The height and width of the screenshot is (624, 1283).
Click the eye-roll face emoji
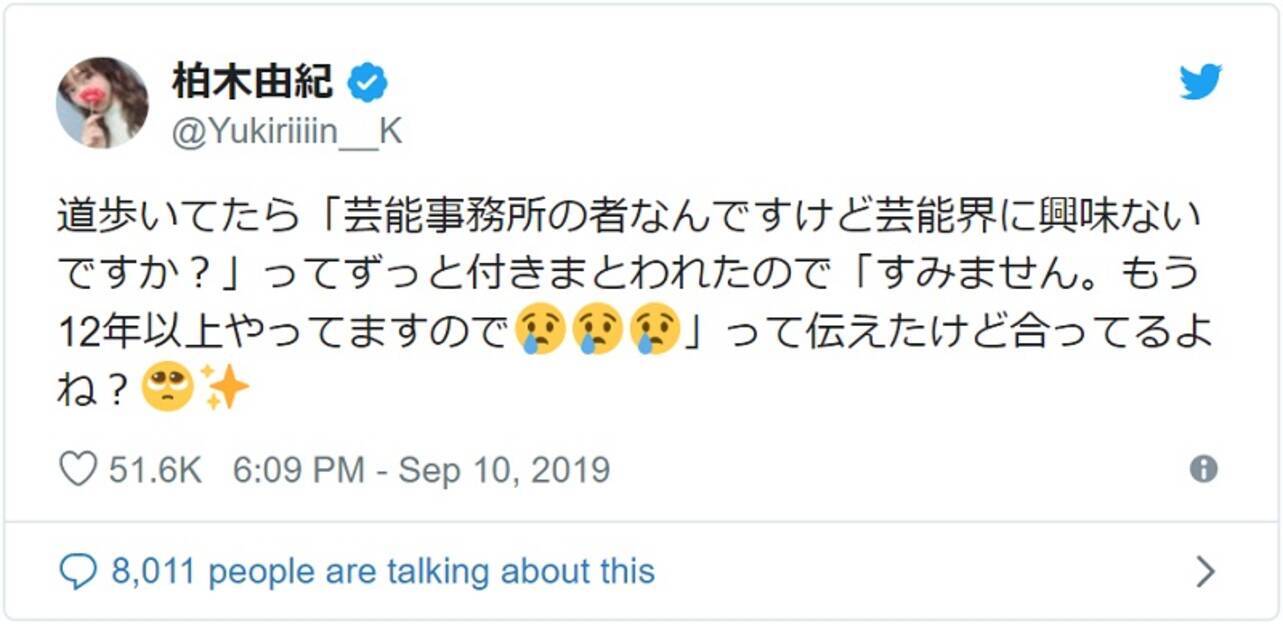click(x=166, y=387)
